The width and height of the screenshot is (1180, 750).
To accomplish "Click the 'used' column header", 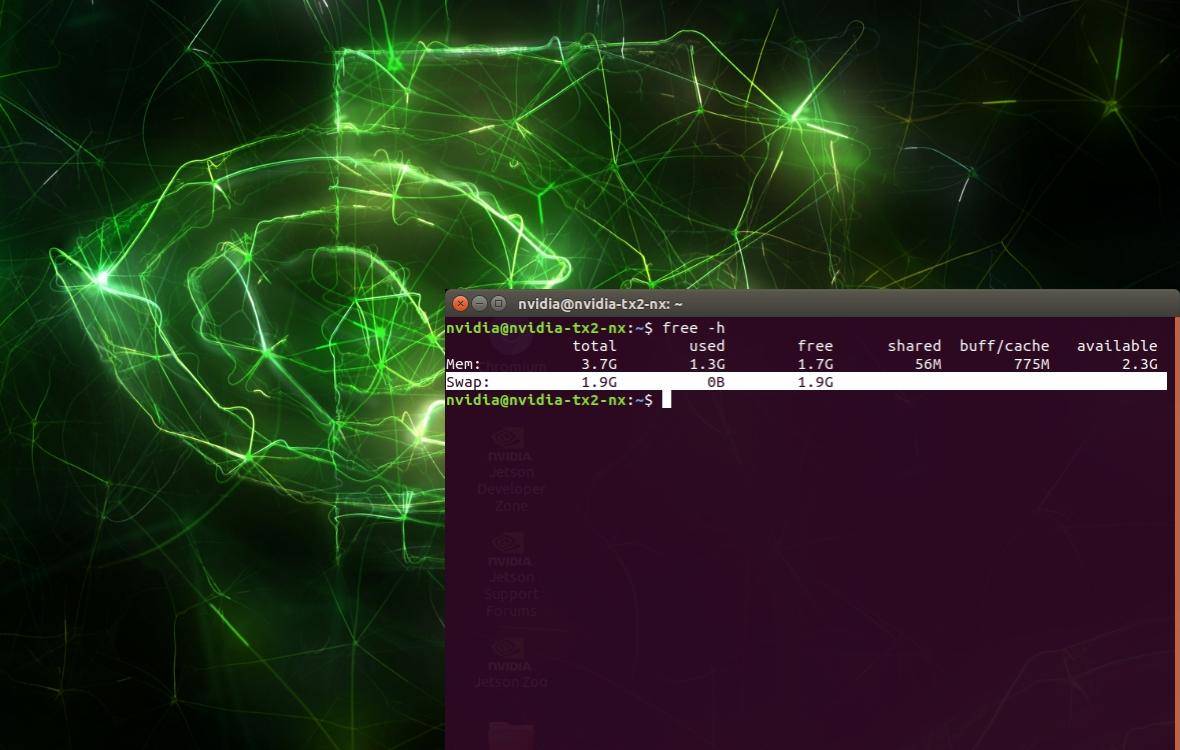I will (x=707, y=346).
